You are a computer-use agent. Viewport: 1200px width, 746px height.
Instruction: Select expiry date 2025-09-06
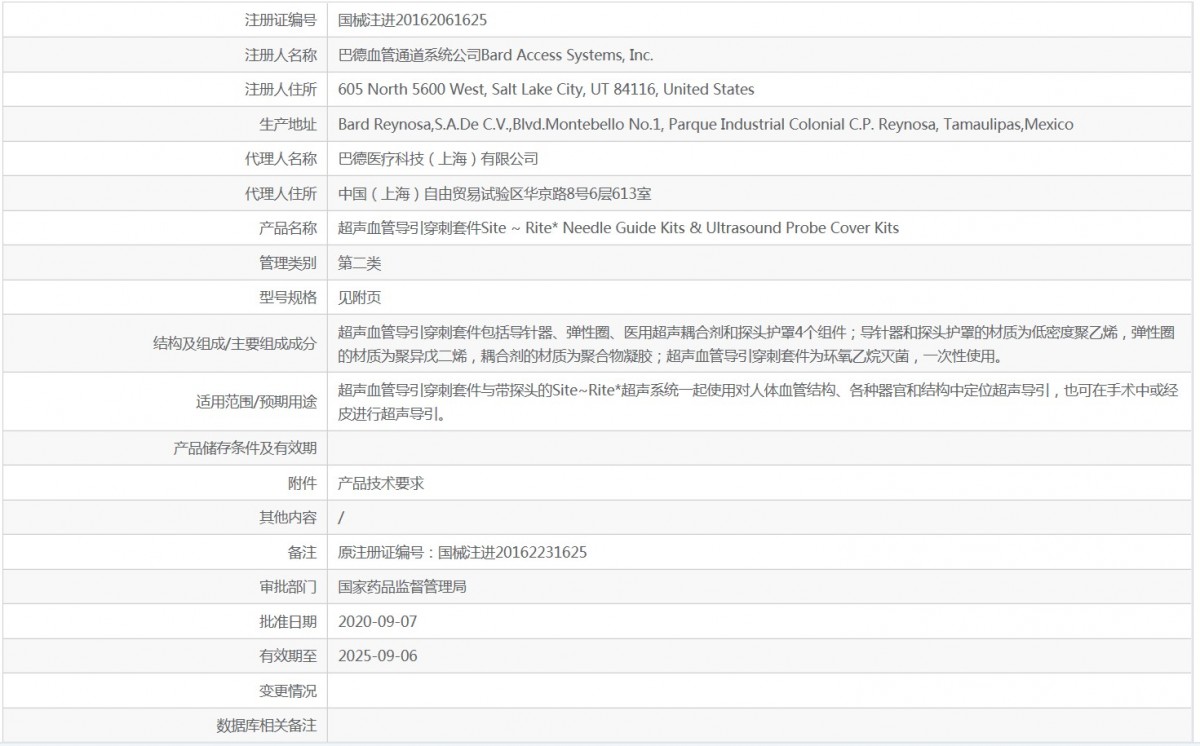point(377,656)
